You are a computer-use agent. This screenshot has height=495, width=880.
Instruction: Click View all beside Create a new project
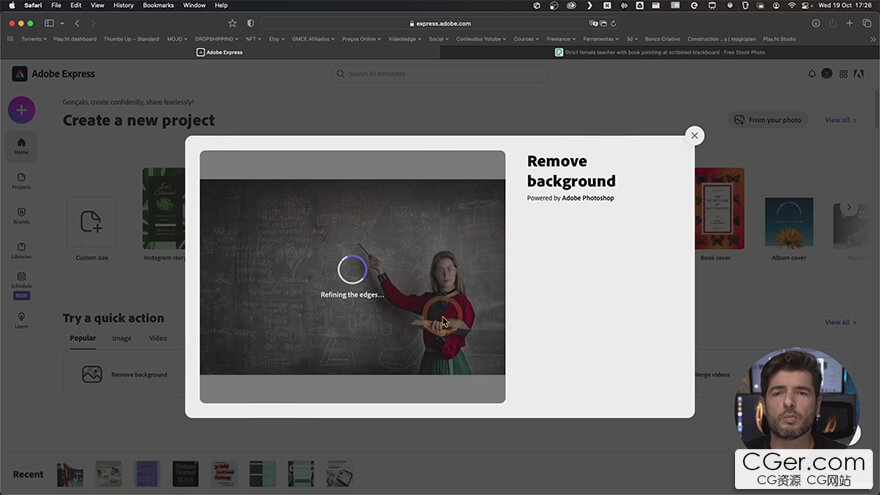click(840, 120)
